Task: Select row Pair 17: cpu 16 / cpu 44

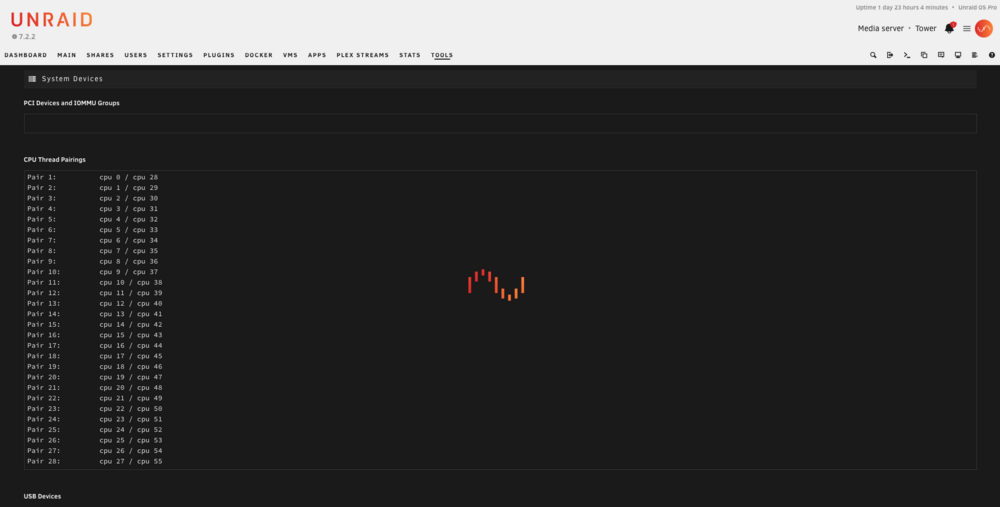Action: pyautogui.click(x=94, y=346)
